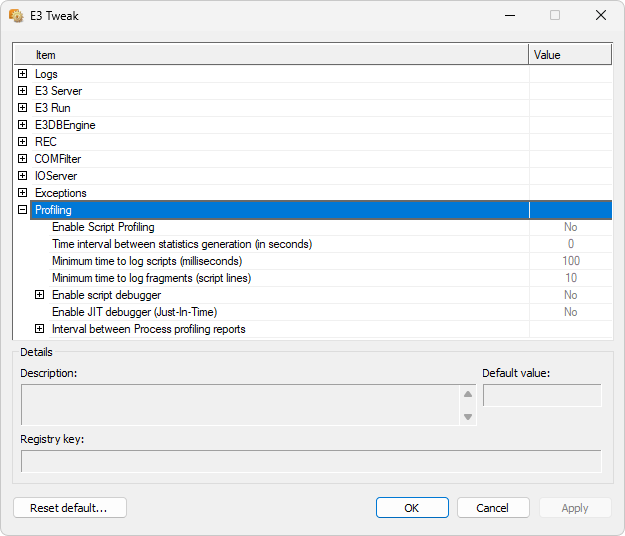Click the Default value field
The image size is (625, 536).
click(542, 395)
